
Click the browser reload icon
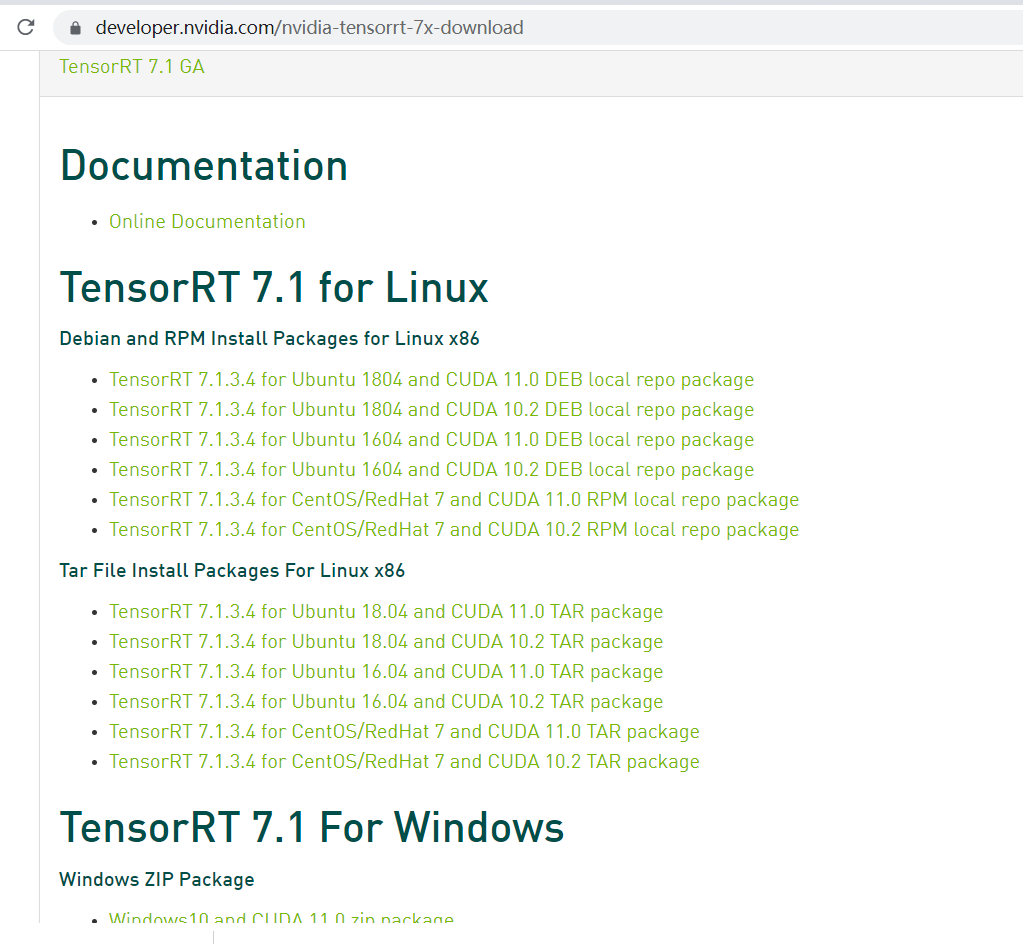click(x=25, y=27)
